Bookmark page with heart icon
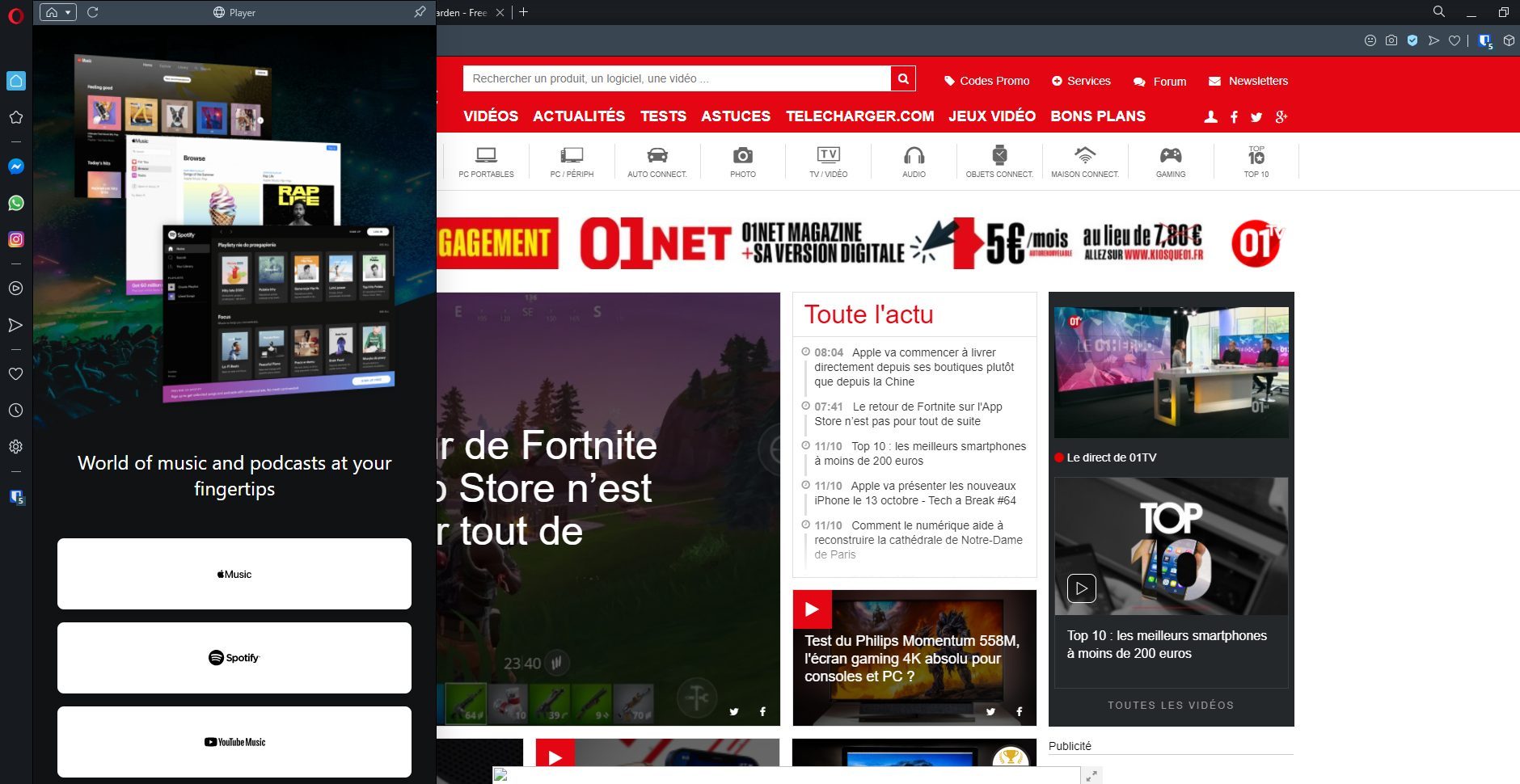Image resolution: width=1520 pixels, height=784 pixels. 1454,40
